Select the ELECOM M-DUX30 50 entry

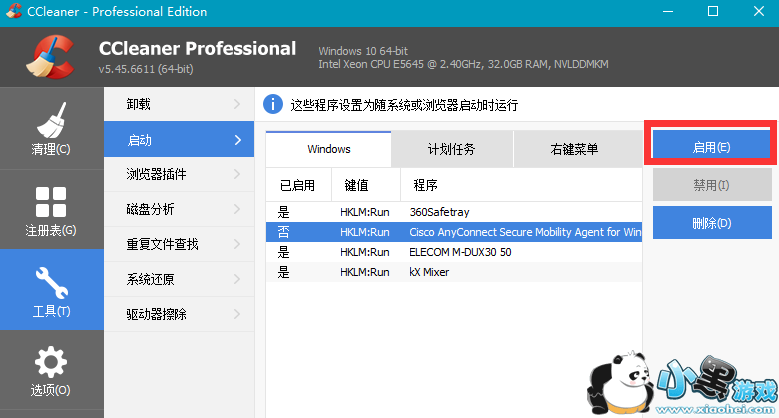pyautogui.click(x=454, y=252)
